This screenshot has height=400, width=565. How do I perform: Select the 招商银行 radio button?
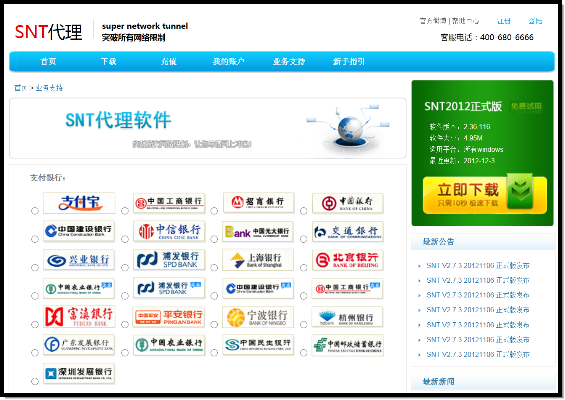[x=214, y=211]
